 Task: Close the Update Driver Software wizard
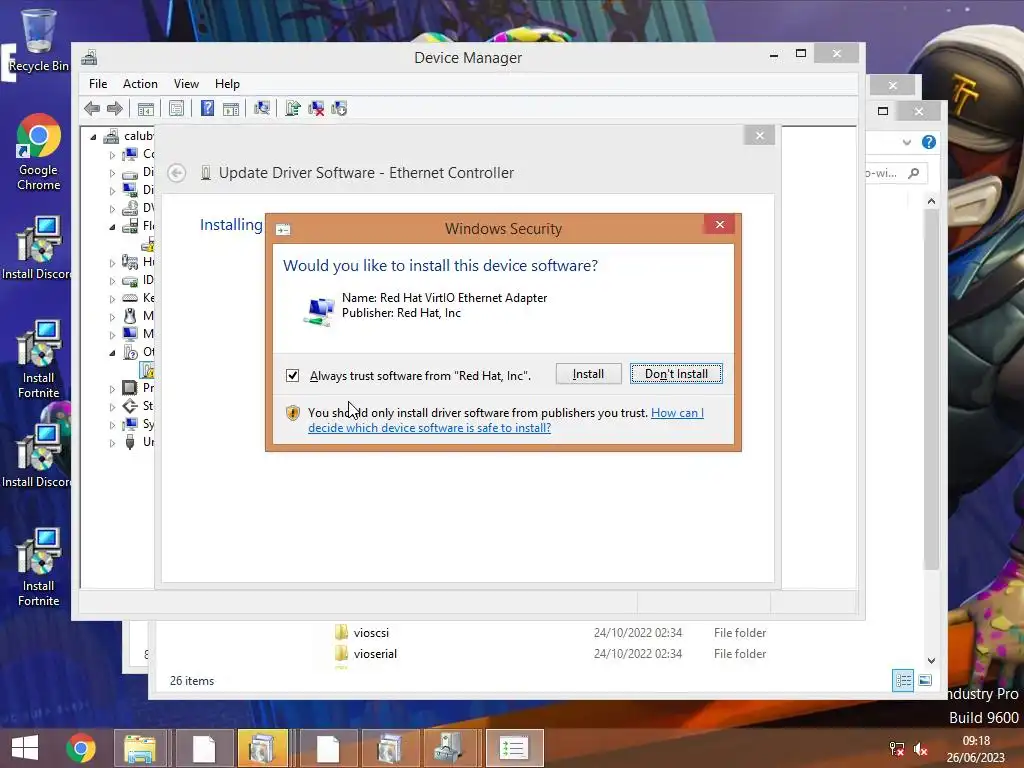point(759,135)
